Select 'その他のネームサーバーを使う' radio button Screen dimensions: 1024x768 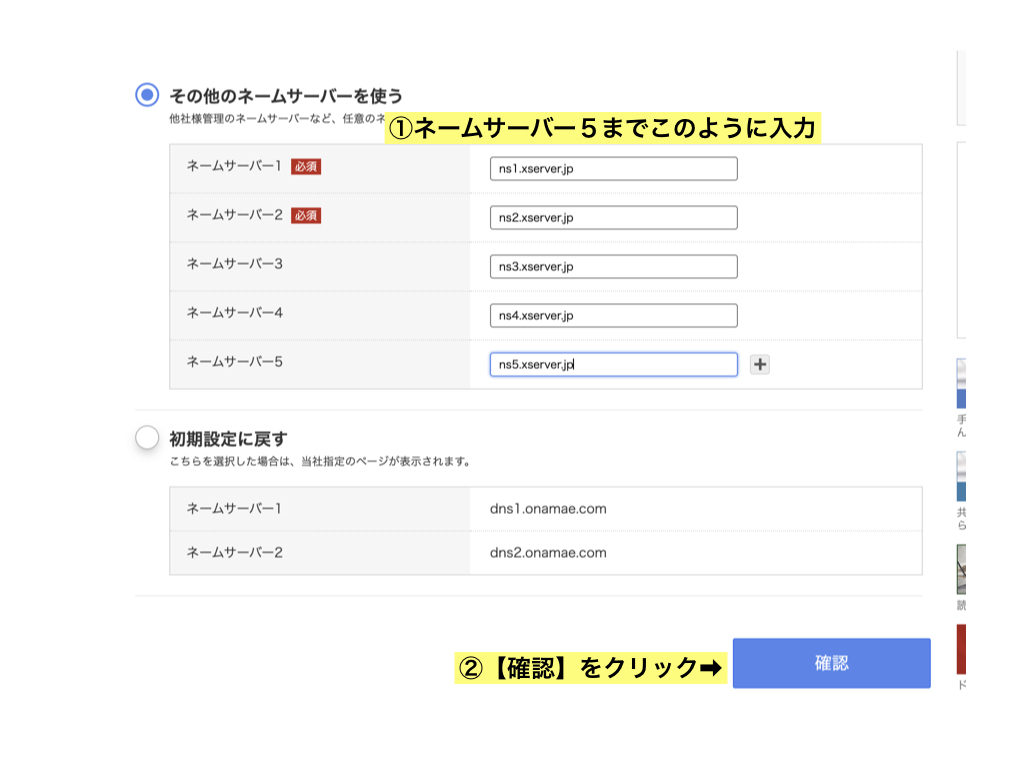pyautogui.click(x=147, y=95)
